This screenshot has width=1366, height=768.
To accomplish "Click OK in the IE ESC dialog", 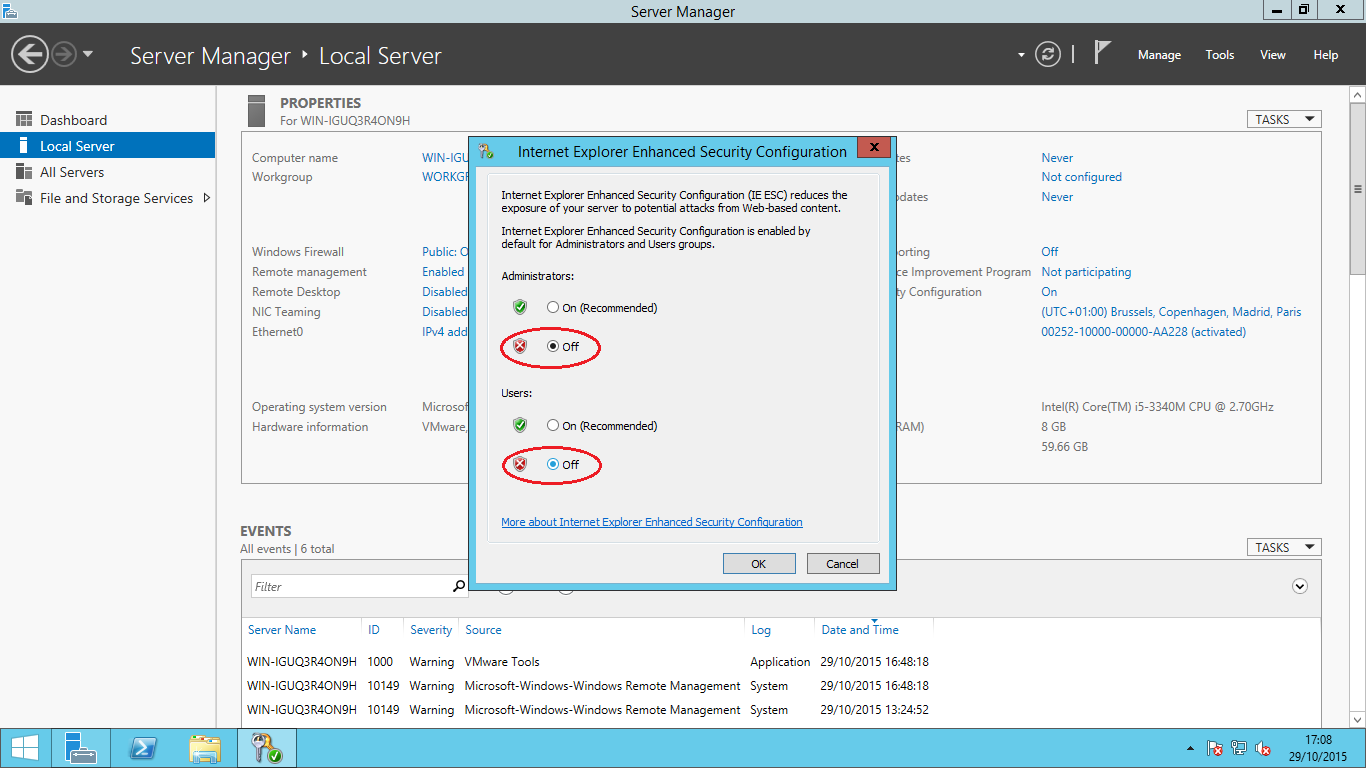I will click(x=759, y=564).
